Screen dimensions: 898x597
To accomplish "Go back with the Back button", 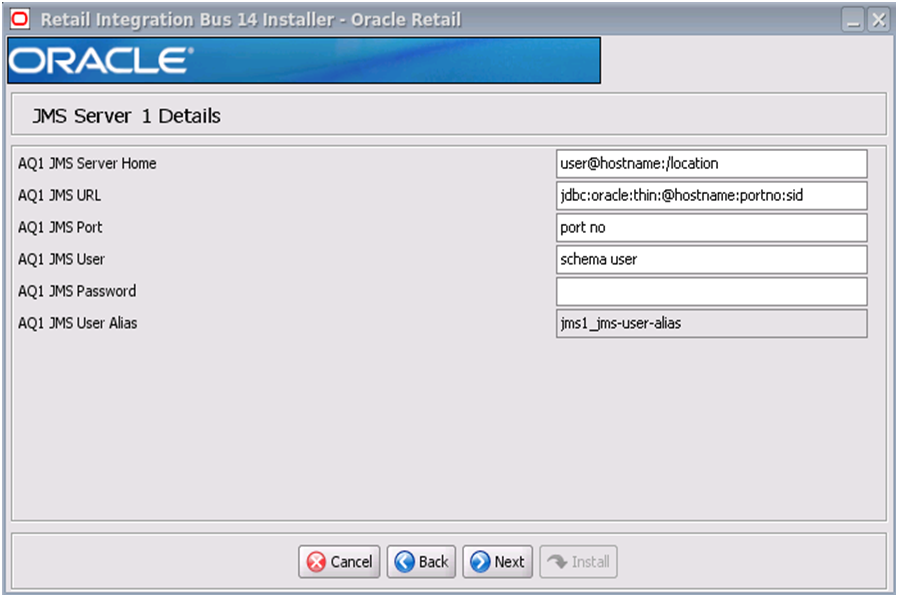I will tap(422, 561).
